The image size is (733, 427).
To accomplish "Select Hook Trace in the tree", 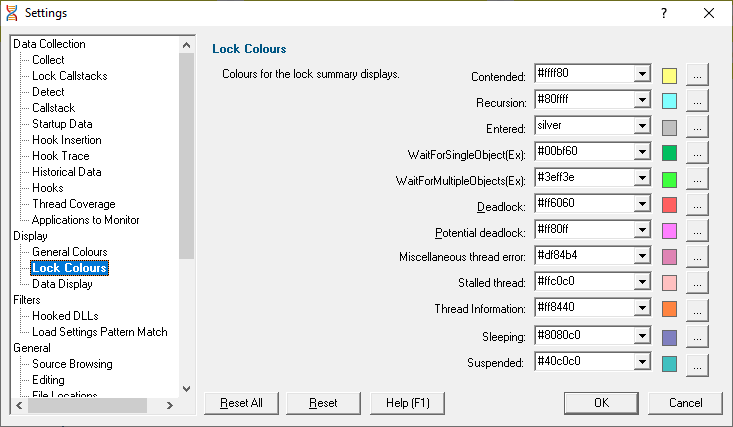I will tap(61, 156).
